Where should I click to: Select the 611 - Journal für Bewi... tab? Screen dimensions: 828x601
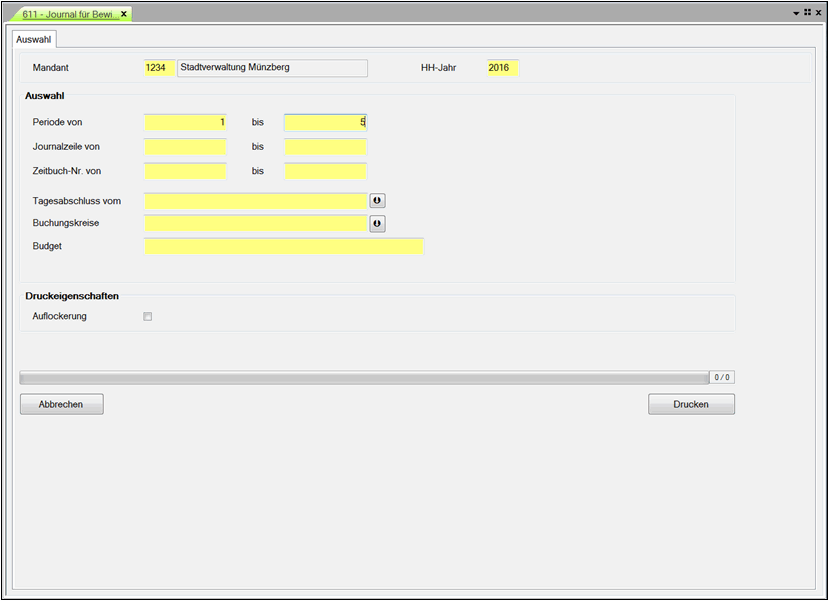(x=69, y=14)
